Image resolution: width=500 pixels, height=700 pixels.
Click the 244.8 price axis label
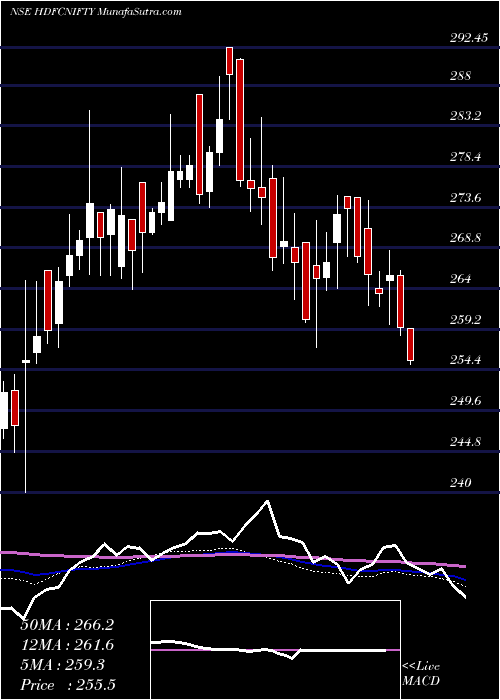click(466, 442)
